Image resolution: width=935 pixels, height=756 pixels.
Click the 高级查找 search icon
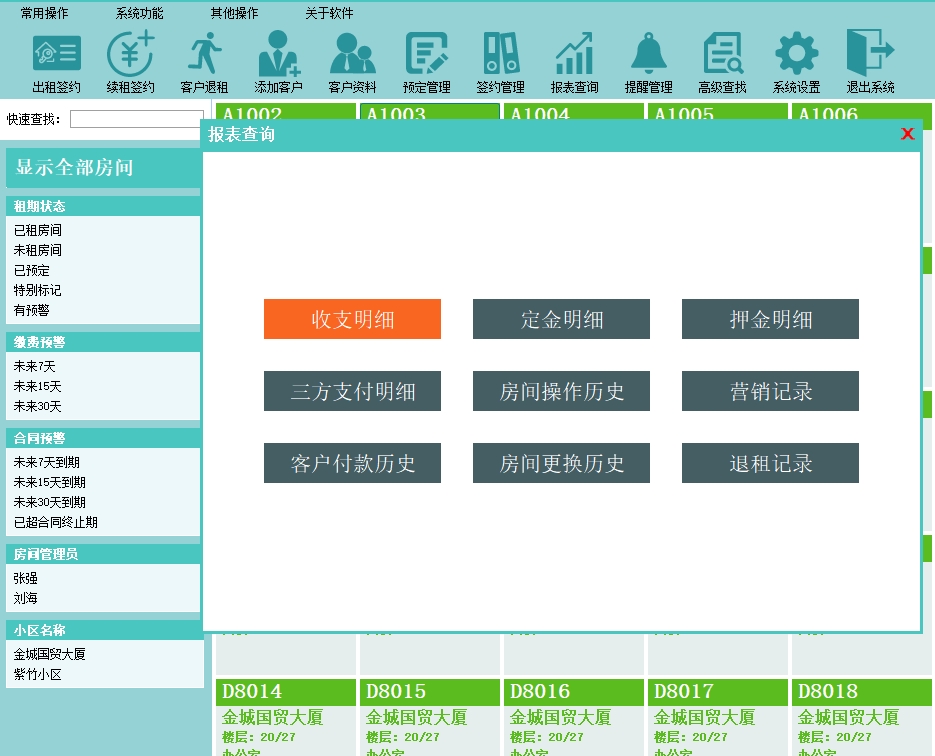[x=722, y=54]
